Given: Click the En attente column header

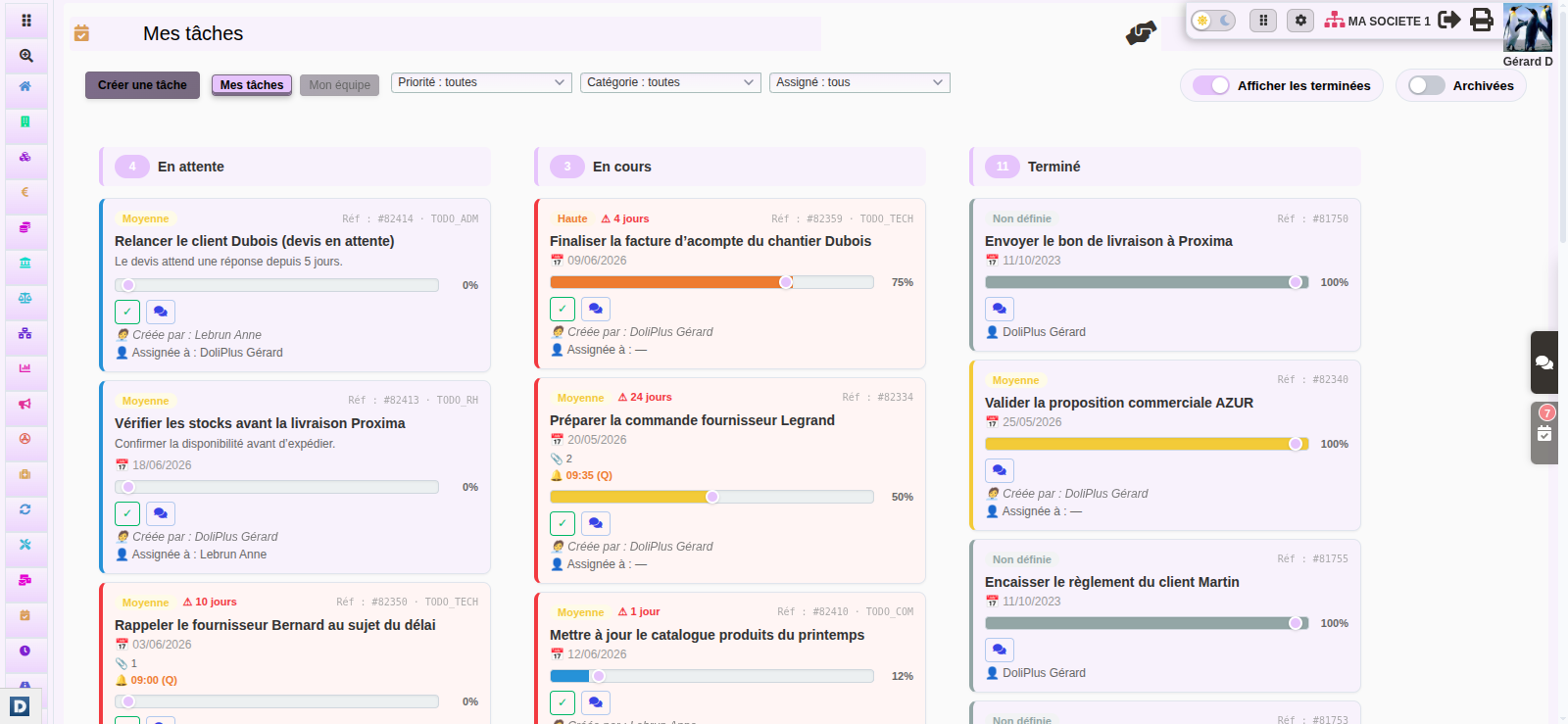Looking at the screenshot, I should [295, 167].
